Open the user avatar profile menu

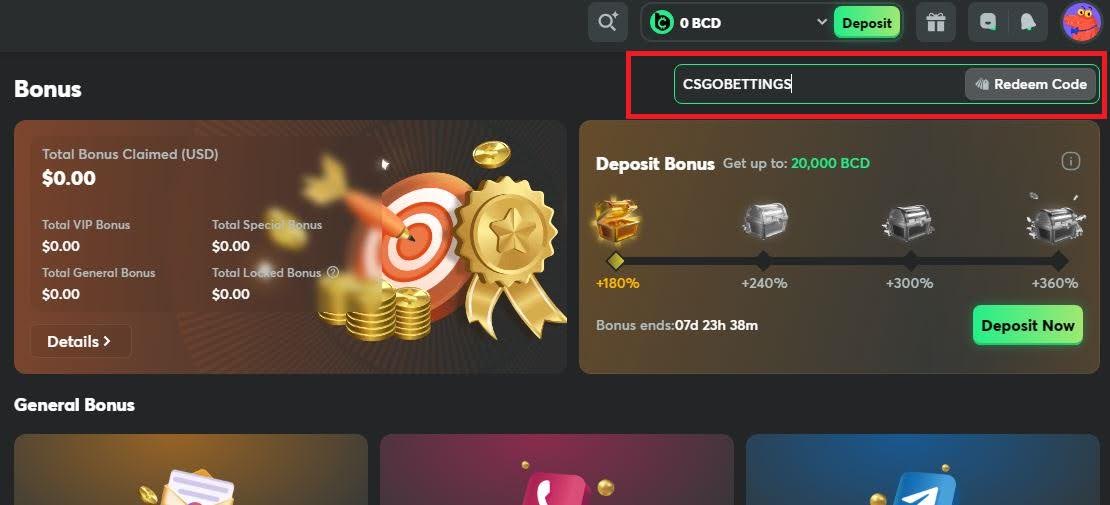(x=1082, y=22)
